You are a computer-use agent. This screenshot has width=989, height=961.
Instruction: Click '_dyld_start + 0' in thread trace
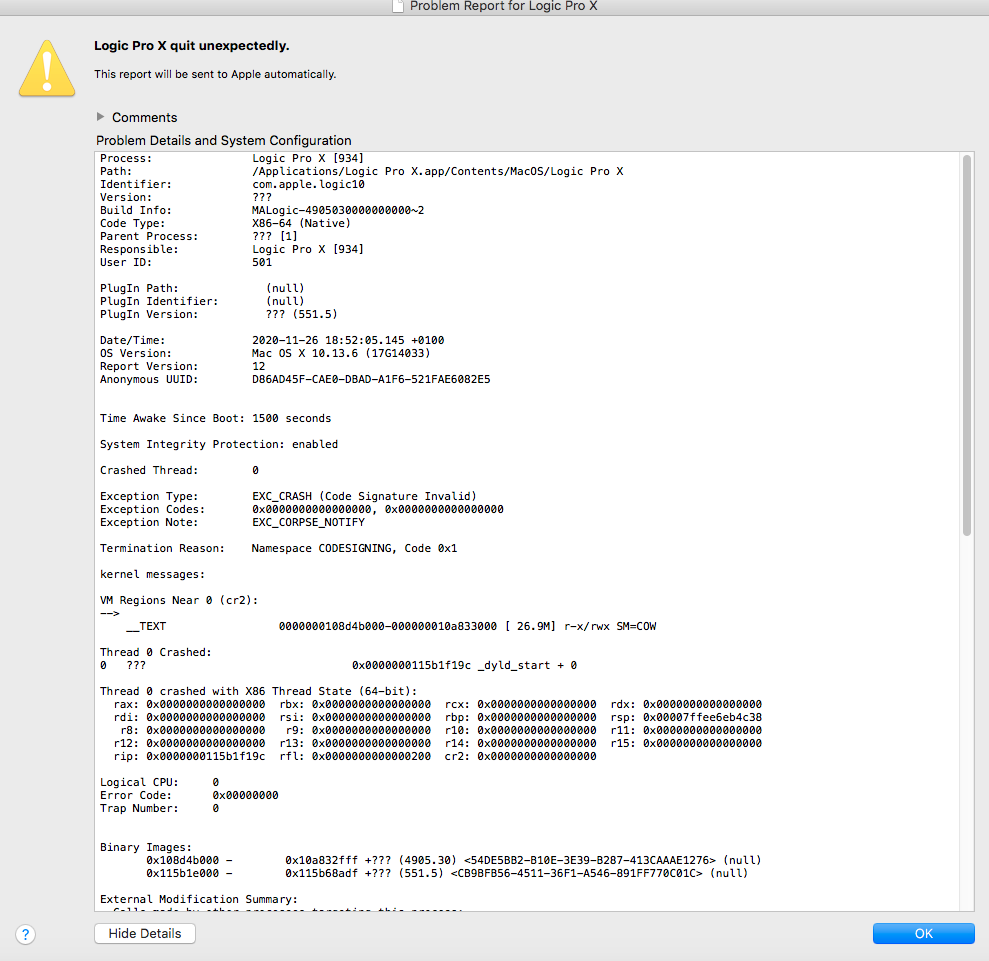[527, 665]
